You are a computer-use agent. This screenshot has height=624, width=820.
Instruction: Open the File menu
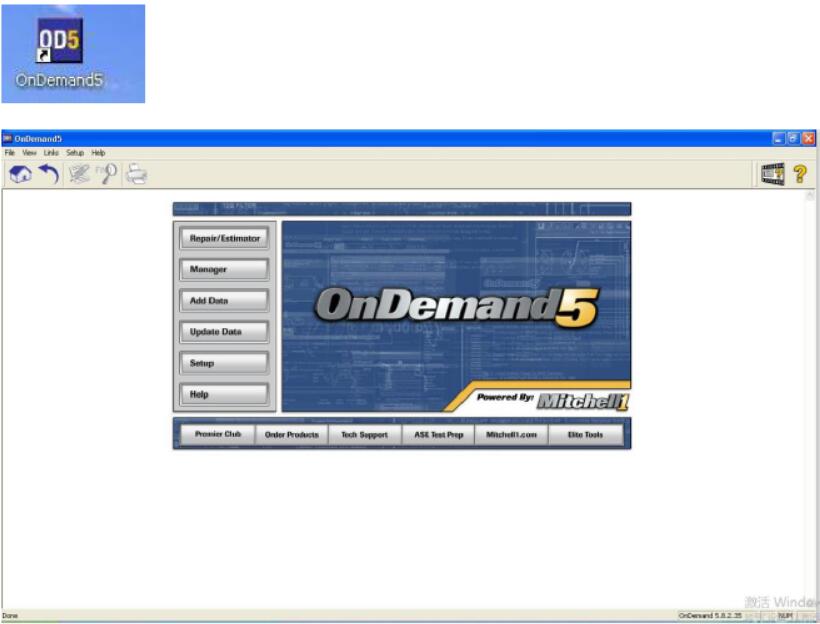(x=9, y=153)
